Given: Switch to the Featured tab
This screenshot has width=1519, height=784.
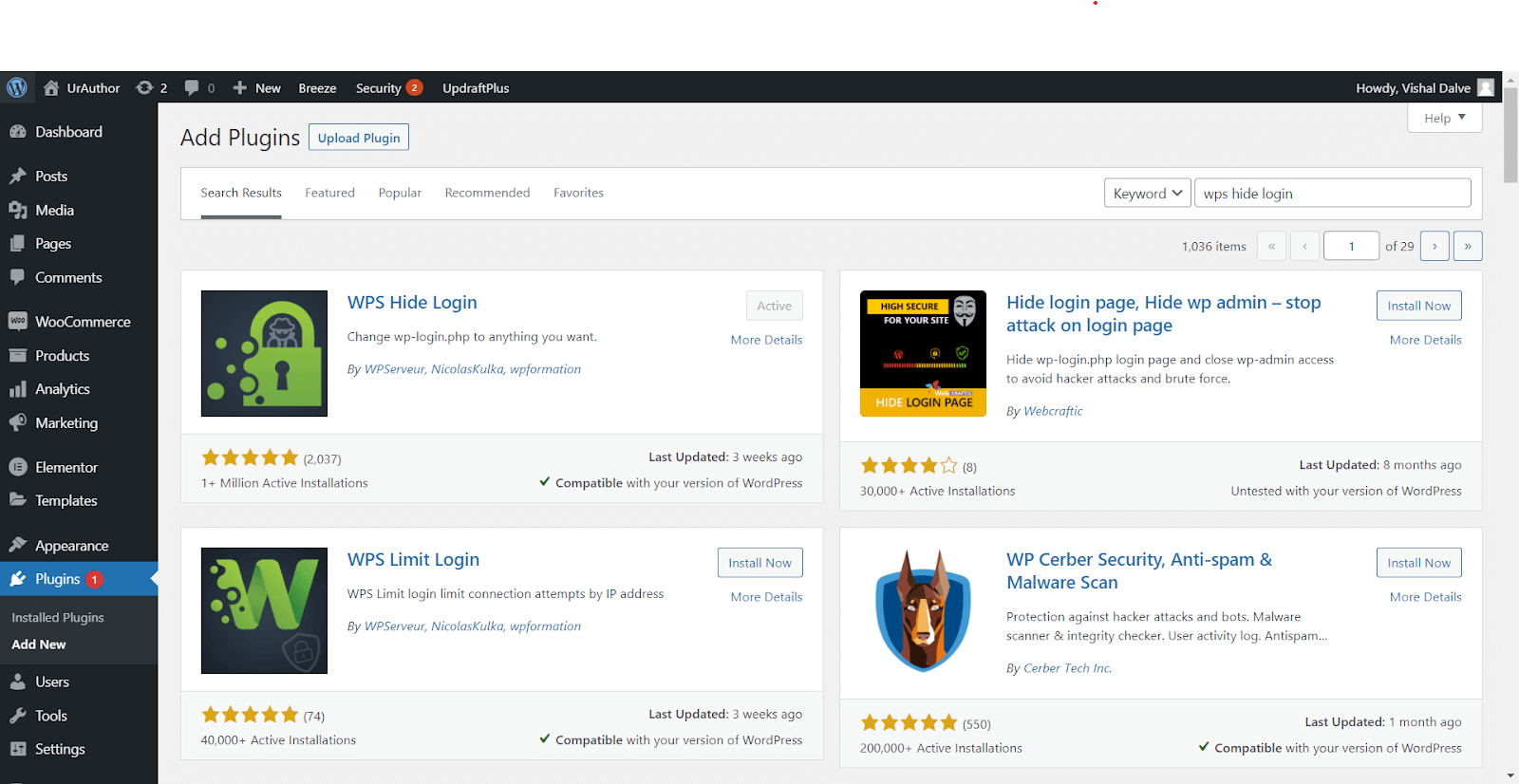Looking at the screenshot, I should (329, 193).
